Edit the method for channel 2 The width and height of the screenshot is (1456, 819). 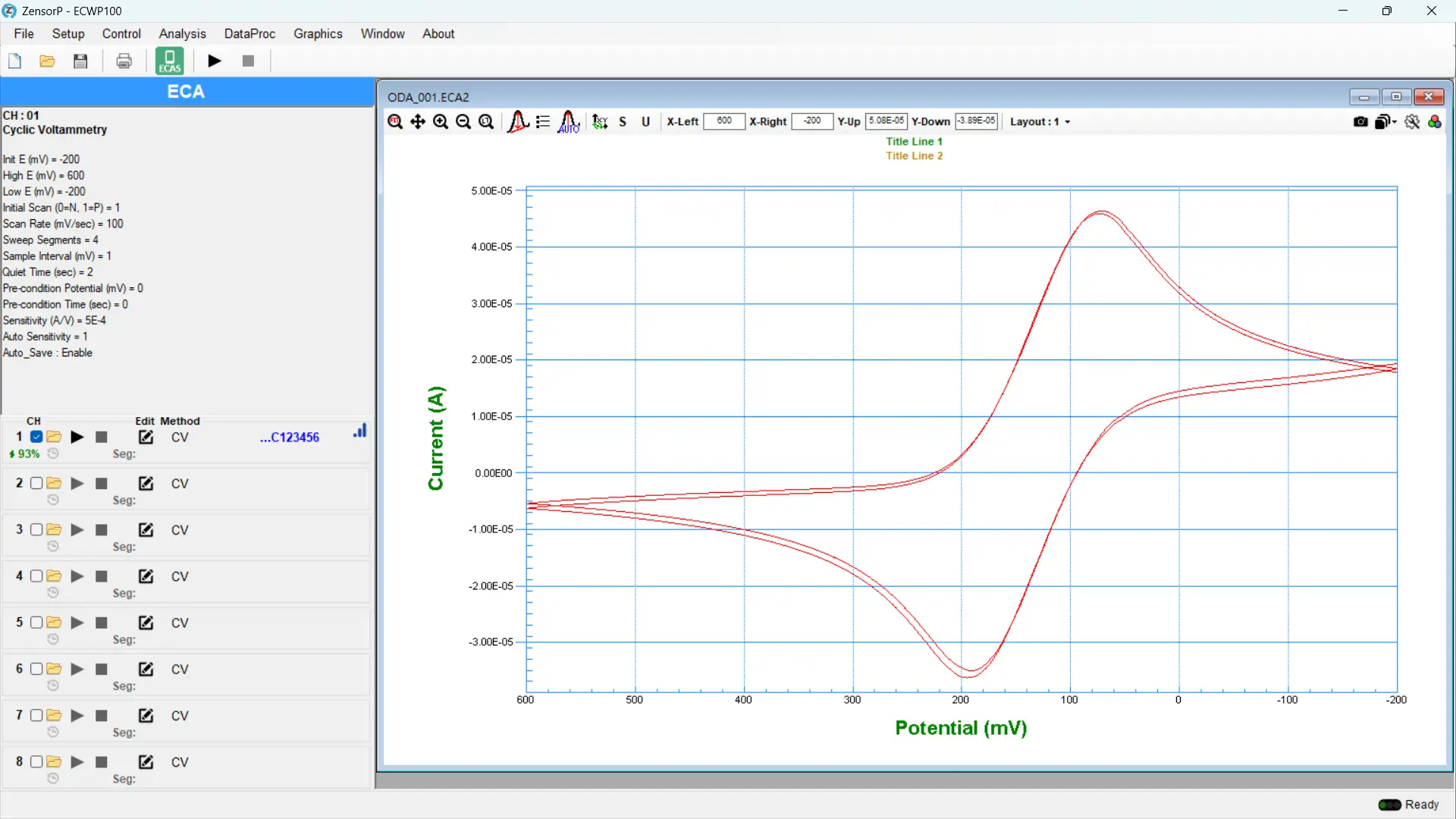[x=146, y=483]
